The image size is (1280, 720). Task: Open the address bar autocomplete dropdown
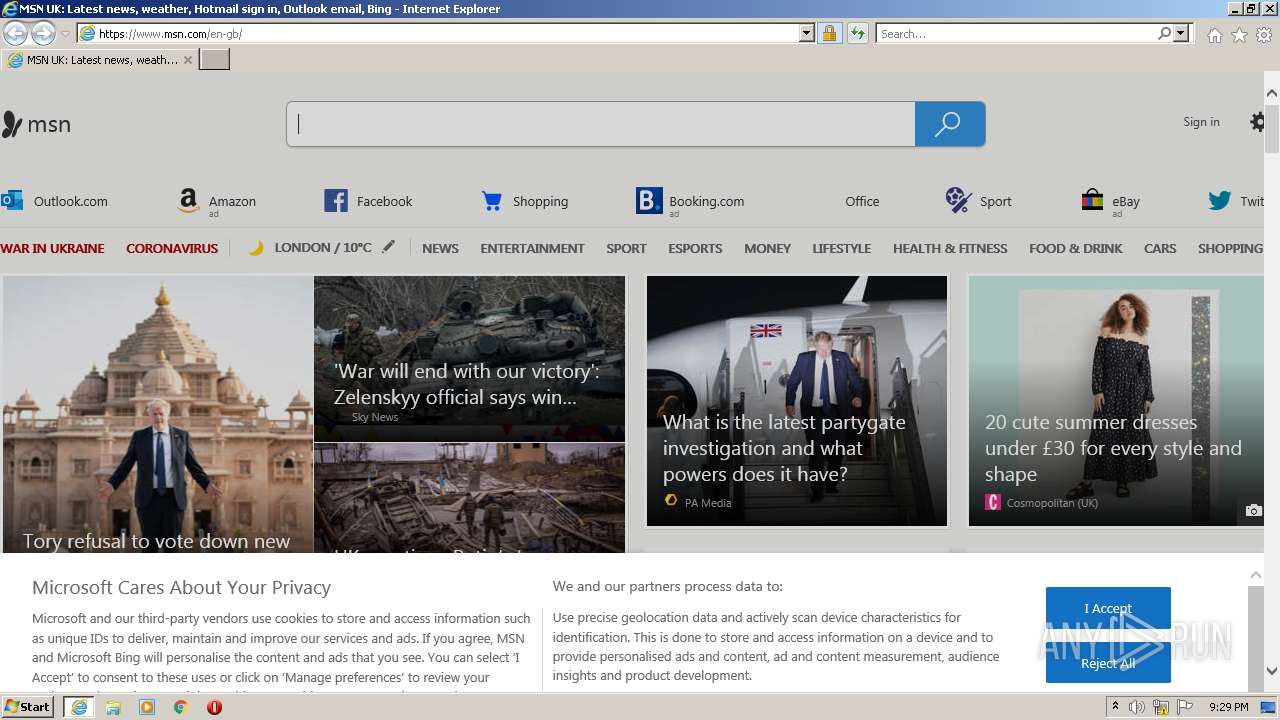point(807,33)
